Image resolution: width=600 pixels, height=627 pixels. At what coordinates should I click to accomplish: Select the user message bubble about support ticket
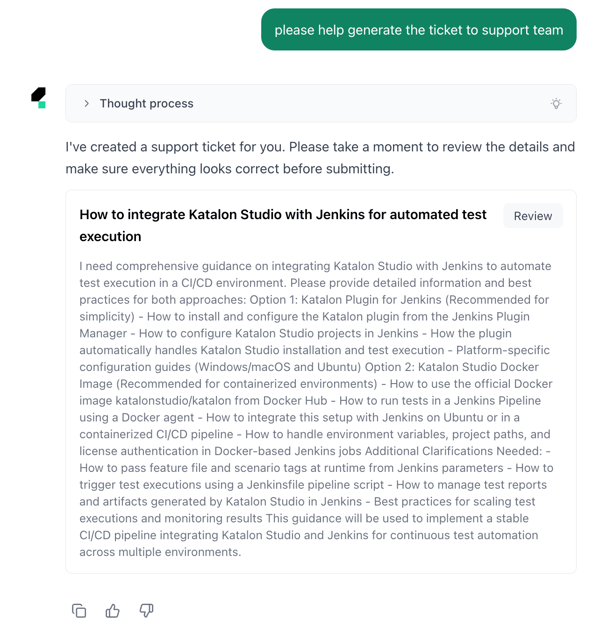[418, 30]
